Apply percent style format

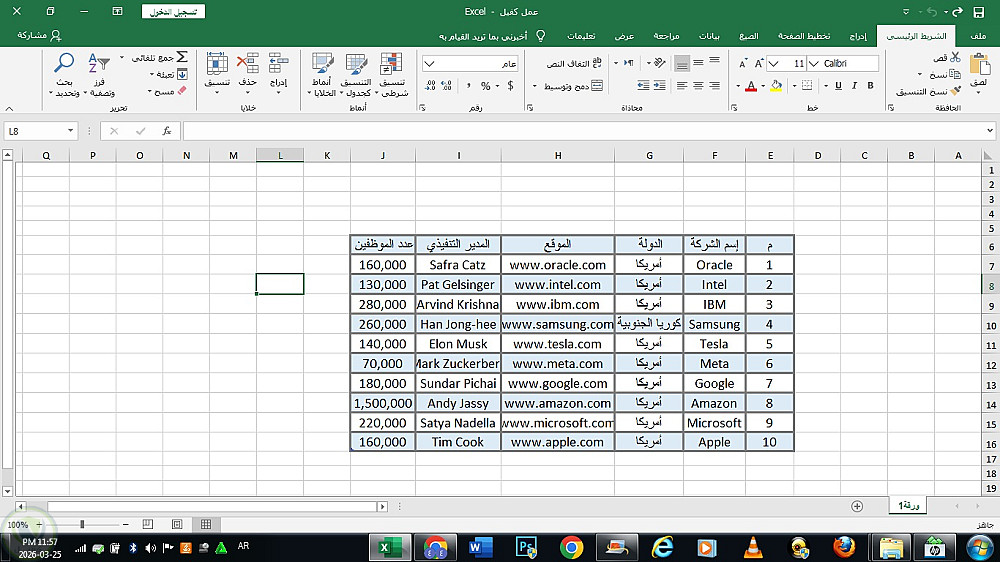point(485,85)
